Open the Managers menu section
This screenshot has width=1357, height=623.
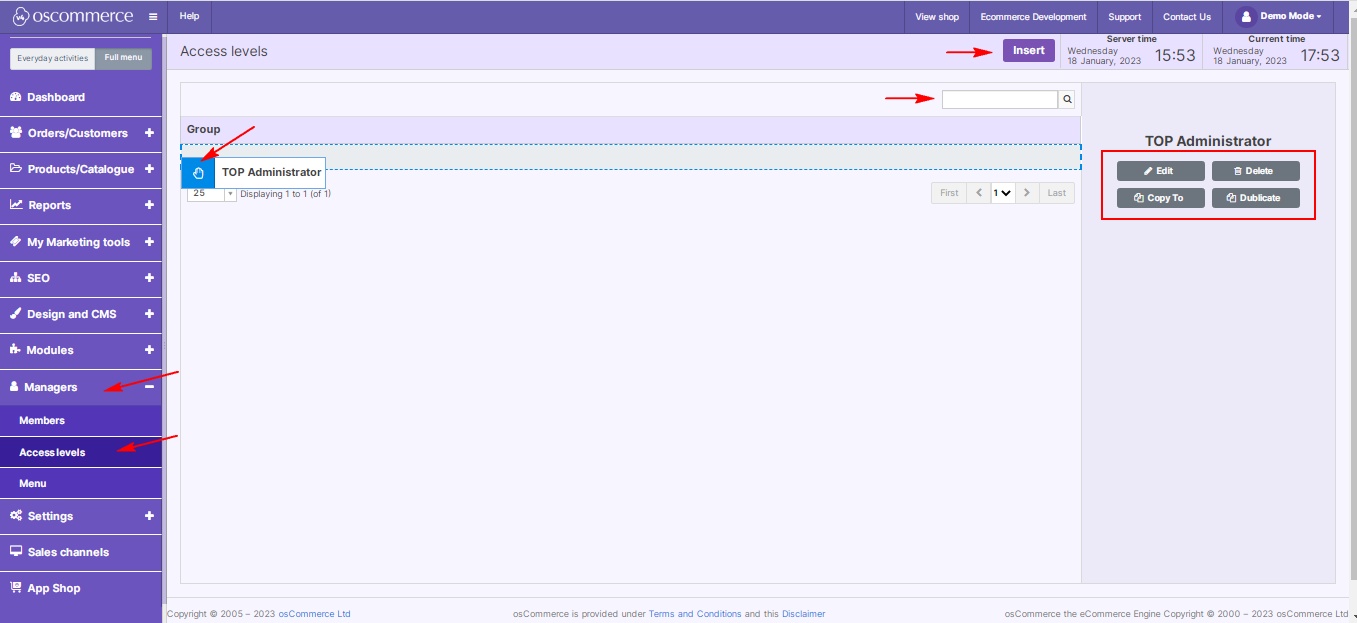coord(81,387)
